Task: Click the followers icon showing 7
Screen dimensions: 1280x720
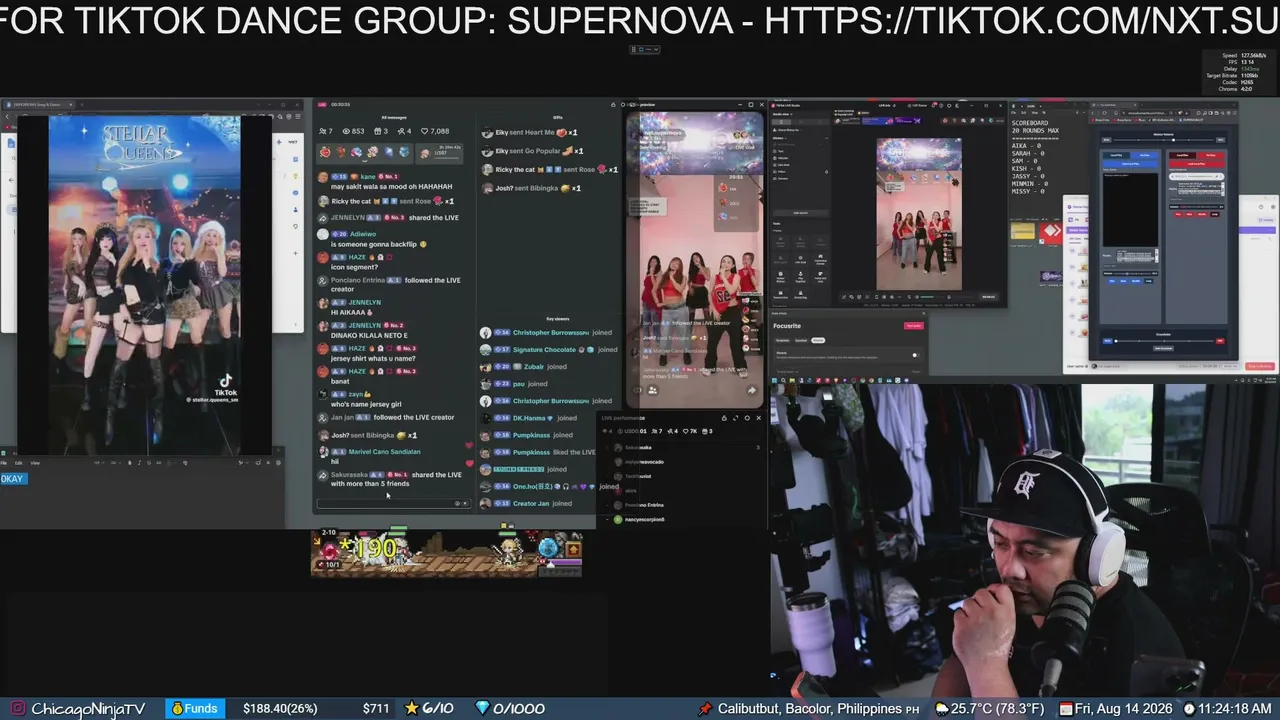Action: coord(322,131)
